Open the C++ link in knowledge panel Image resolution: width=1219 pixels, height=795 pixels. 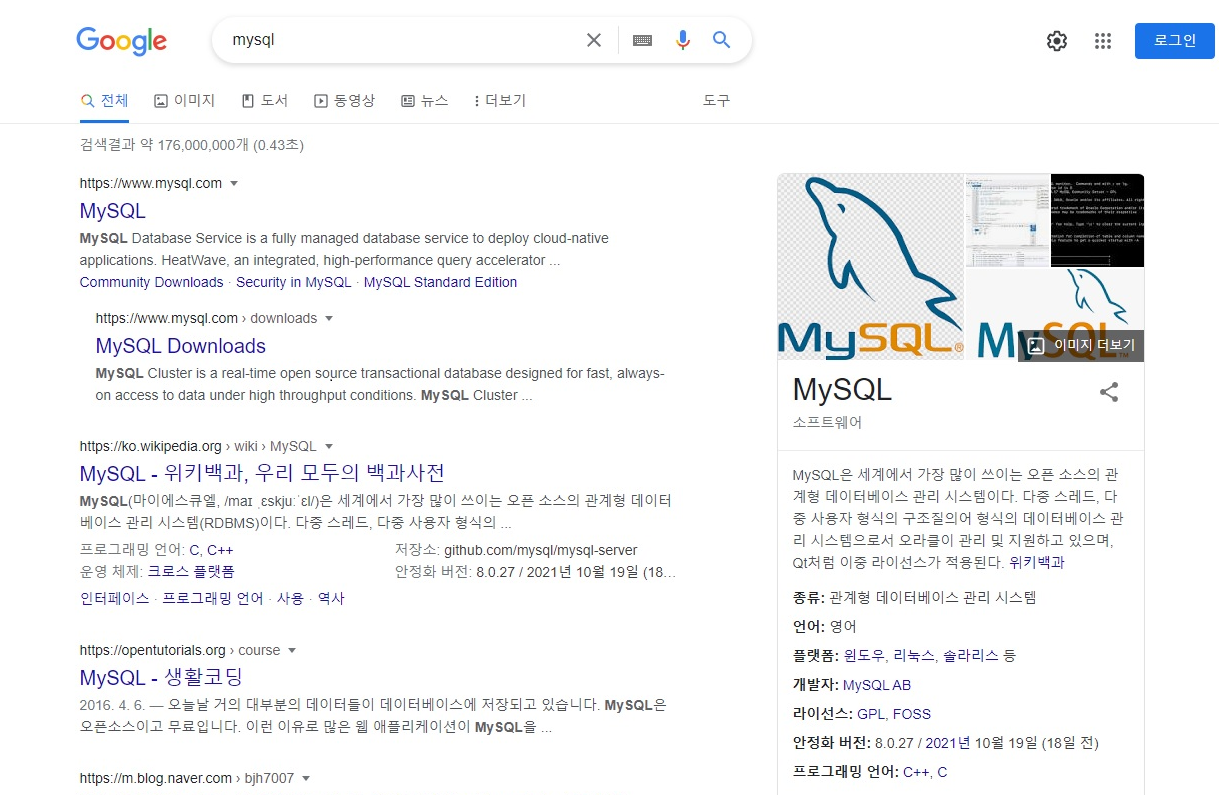point(916,772)
